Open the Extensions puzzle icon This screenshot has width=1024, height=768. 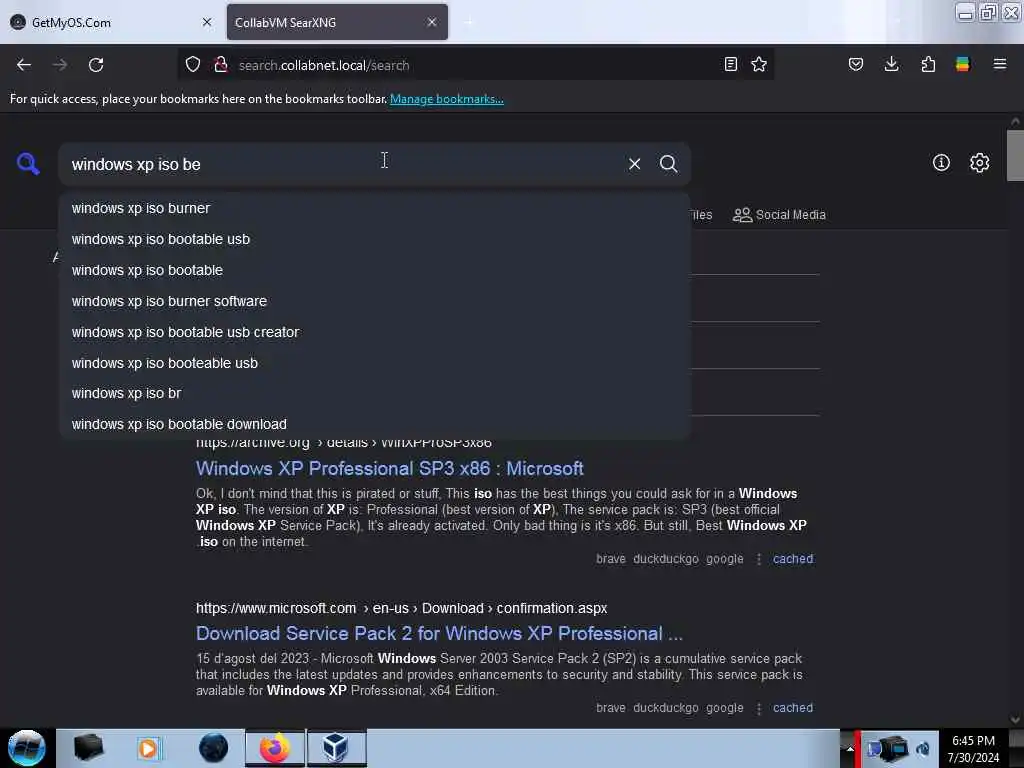point(928,64)
